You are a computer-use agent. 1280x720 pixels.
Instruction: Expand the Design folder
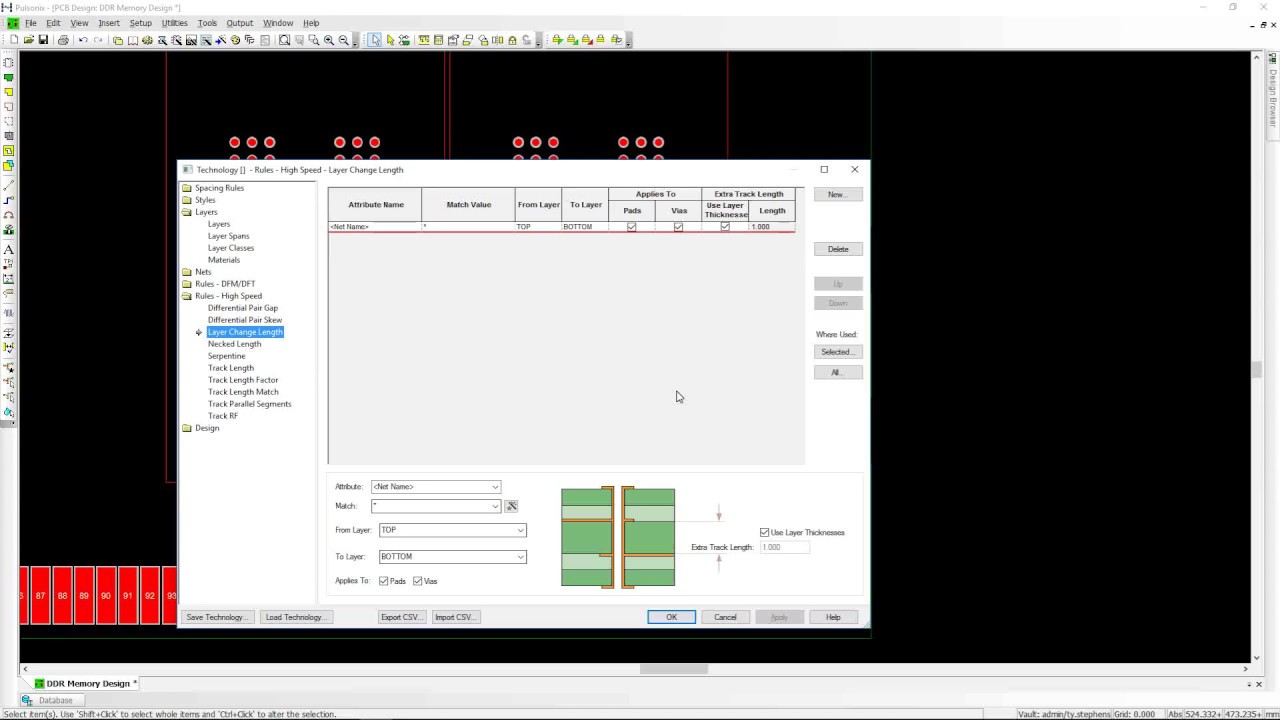(x=186, y=428)
